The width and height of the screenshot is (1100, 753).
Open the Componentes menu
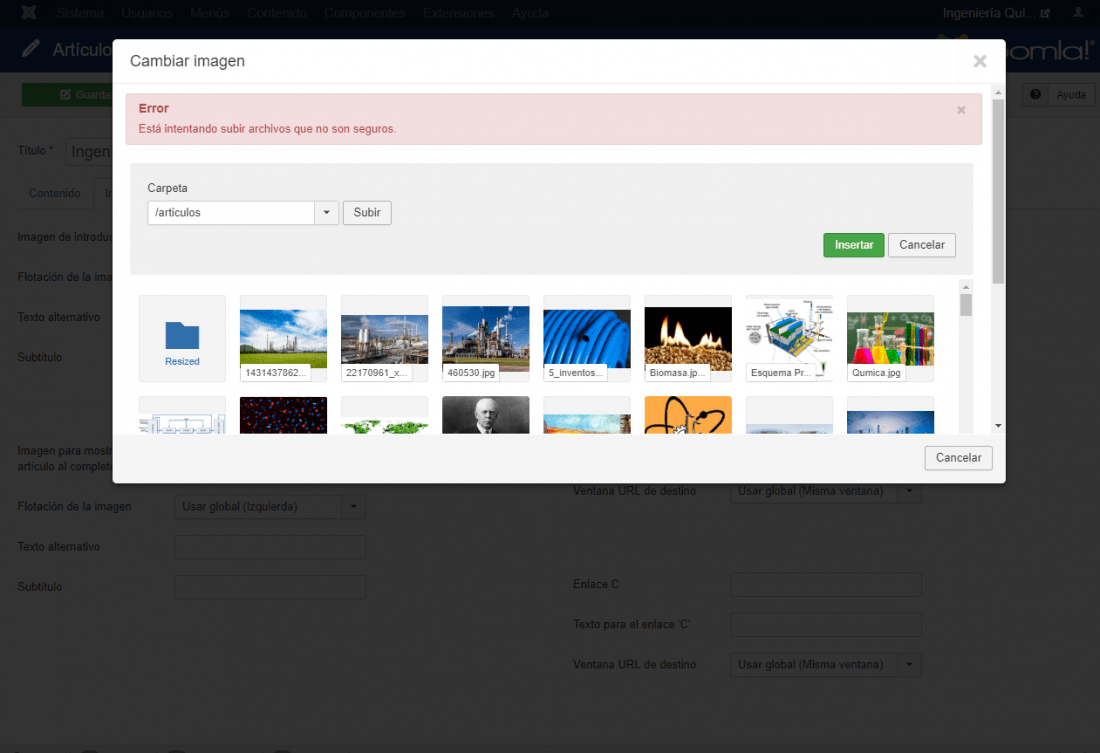pyautogui.click(x=364, y=13)
